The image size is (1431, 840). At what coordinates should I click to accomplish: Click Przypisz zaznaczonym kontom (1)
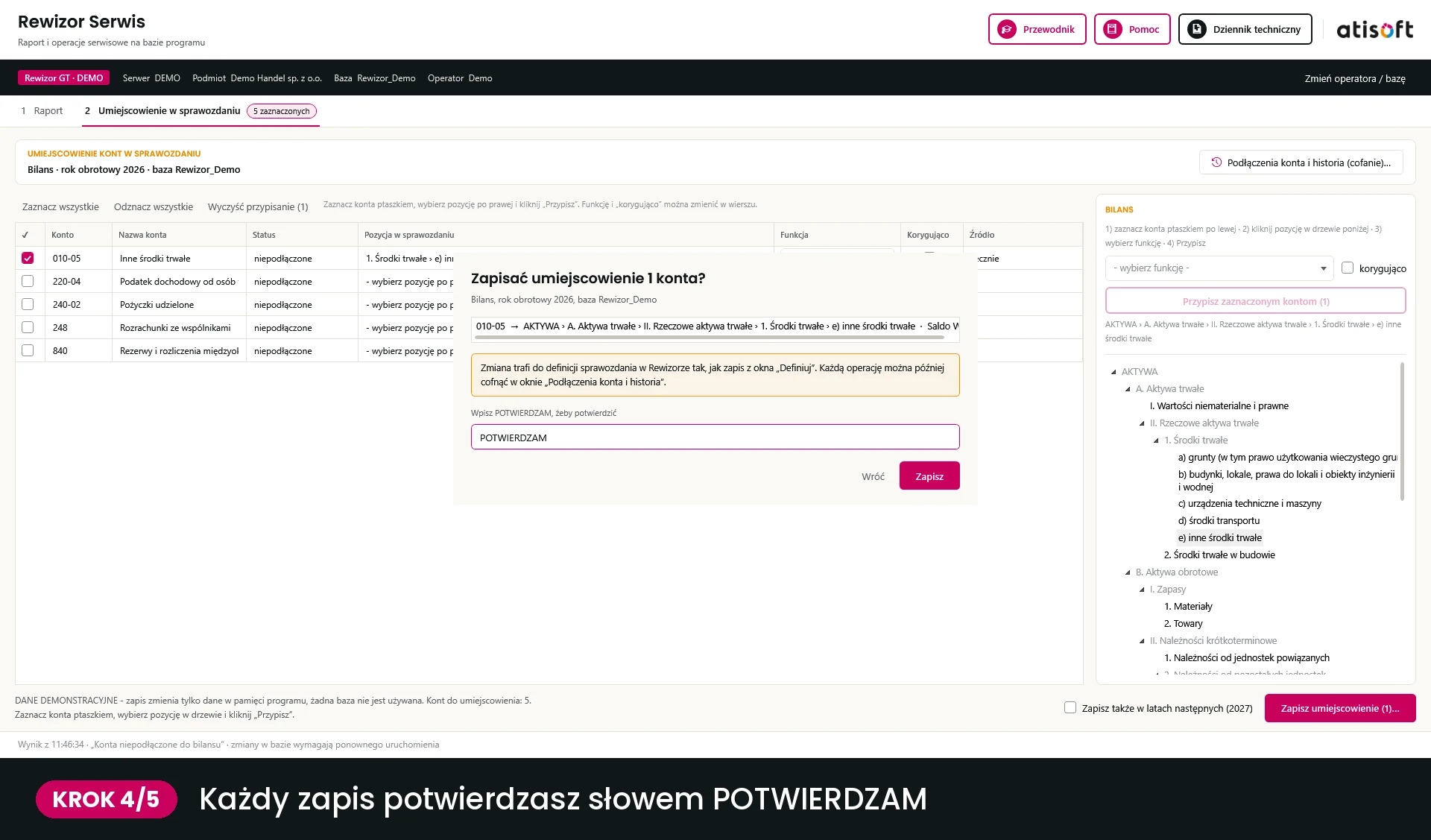[x=1256, y=301]
